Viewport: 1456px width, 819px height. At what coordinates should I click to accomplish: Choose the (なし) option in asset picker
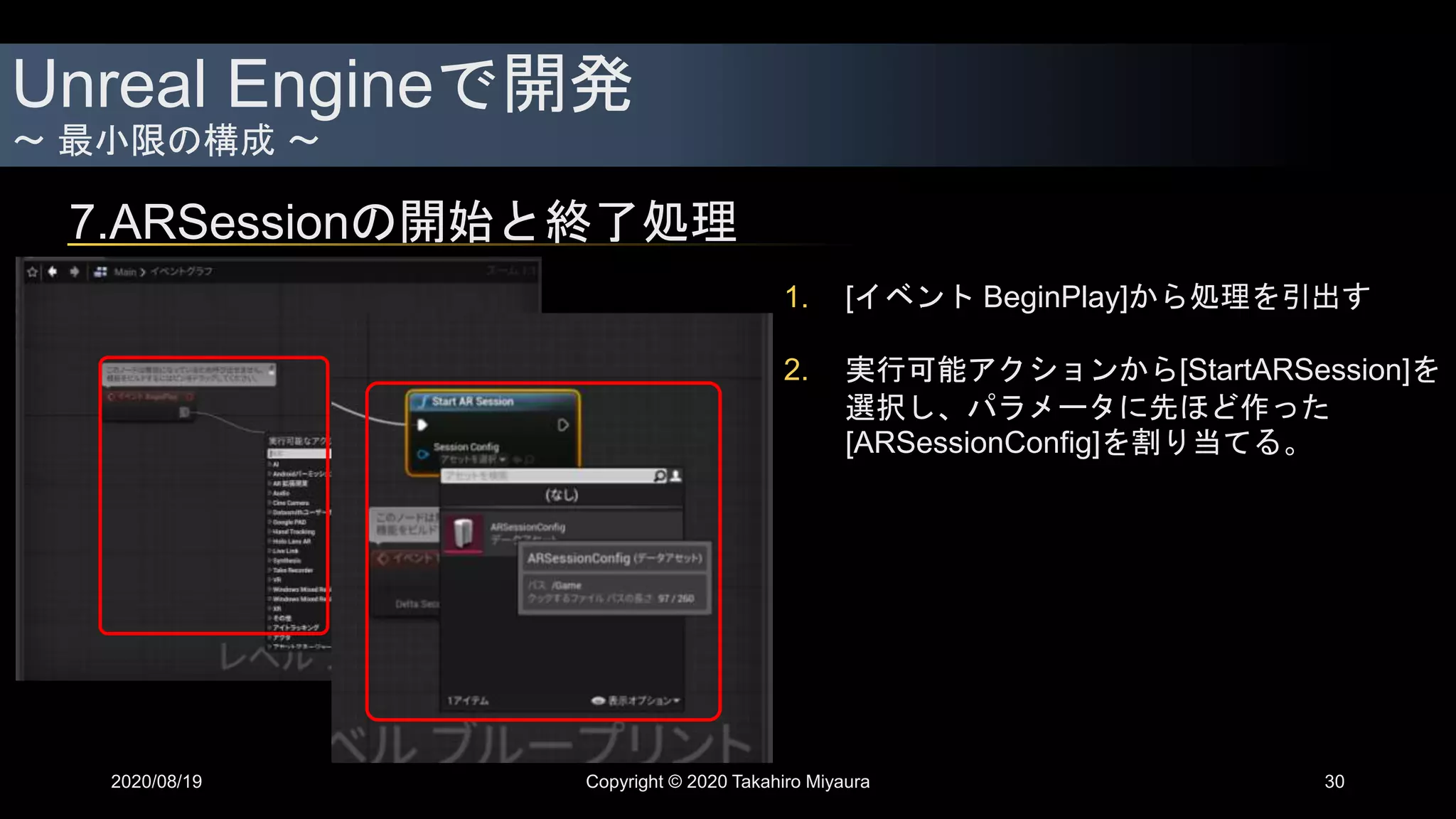point(562,495)
